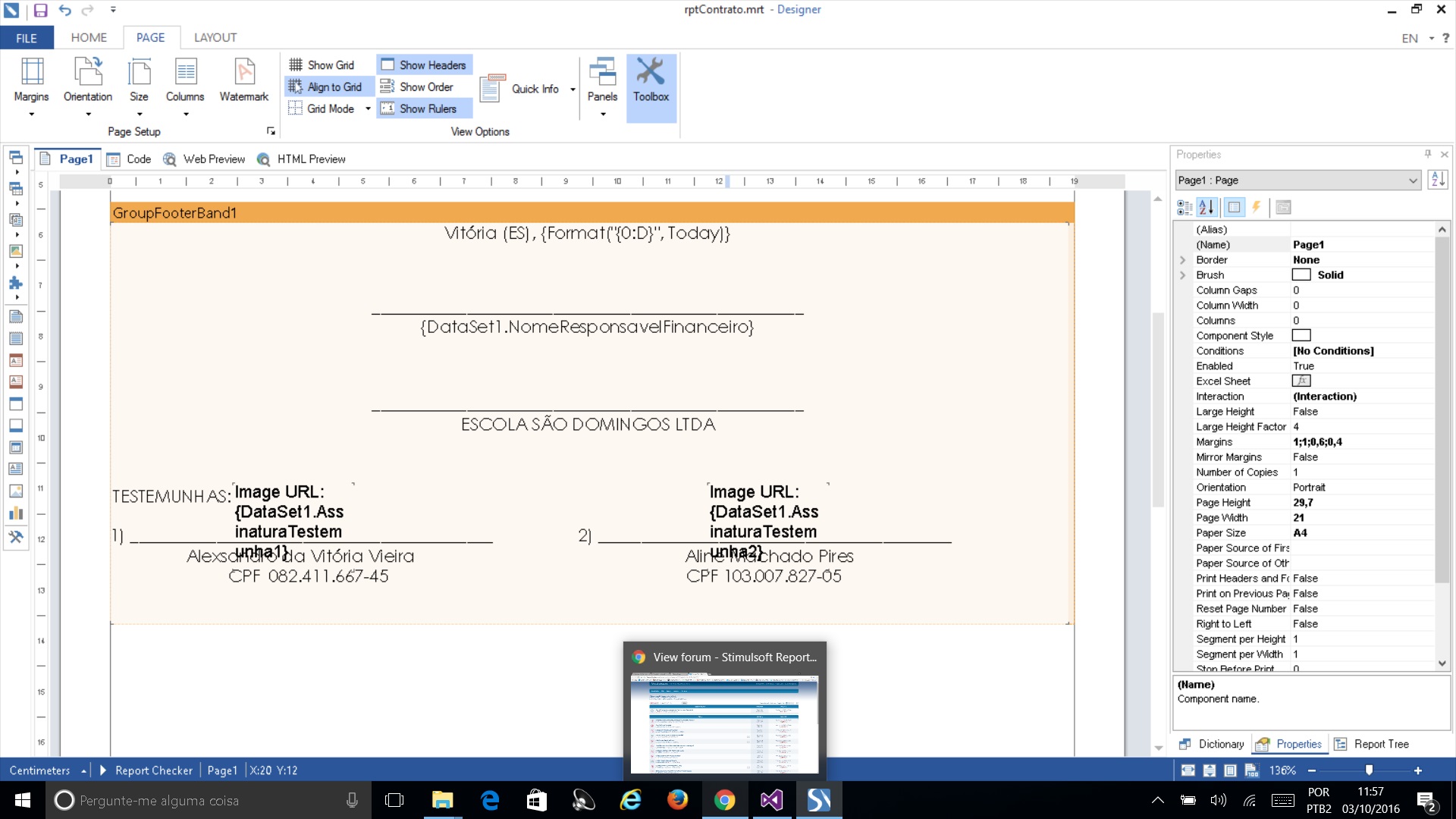Image resolution: width=1456 pixels, height=819 pixels.
Task: Switch to the Code tab
Action: pyautogui.click(x=130, y=159)
